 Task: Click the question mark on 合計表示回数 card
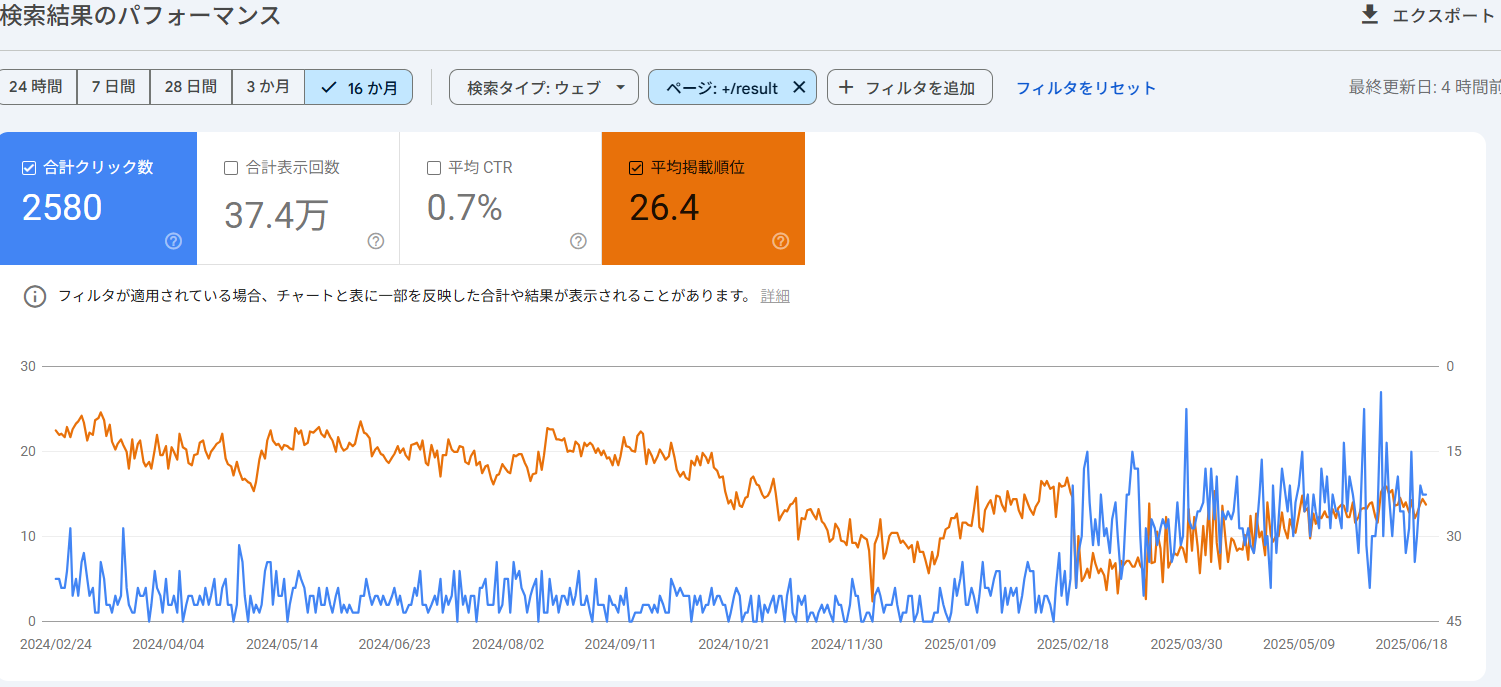pos(375,241)
